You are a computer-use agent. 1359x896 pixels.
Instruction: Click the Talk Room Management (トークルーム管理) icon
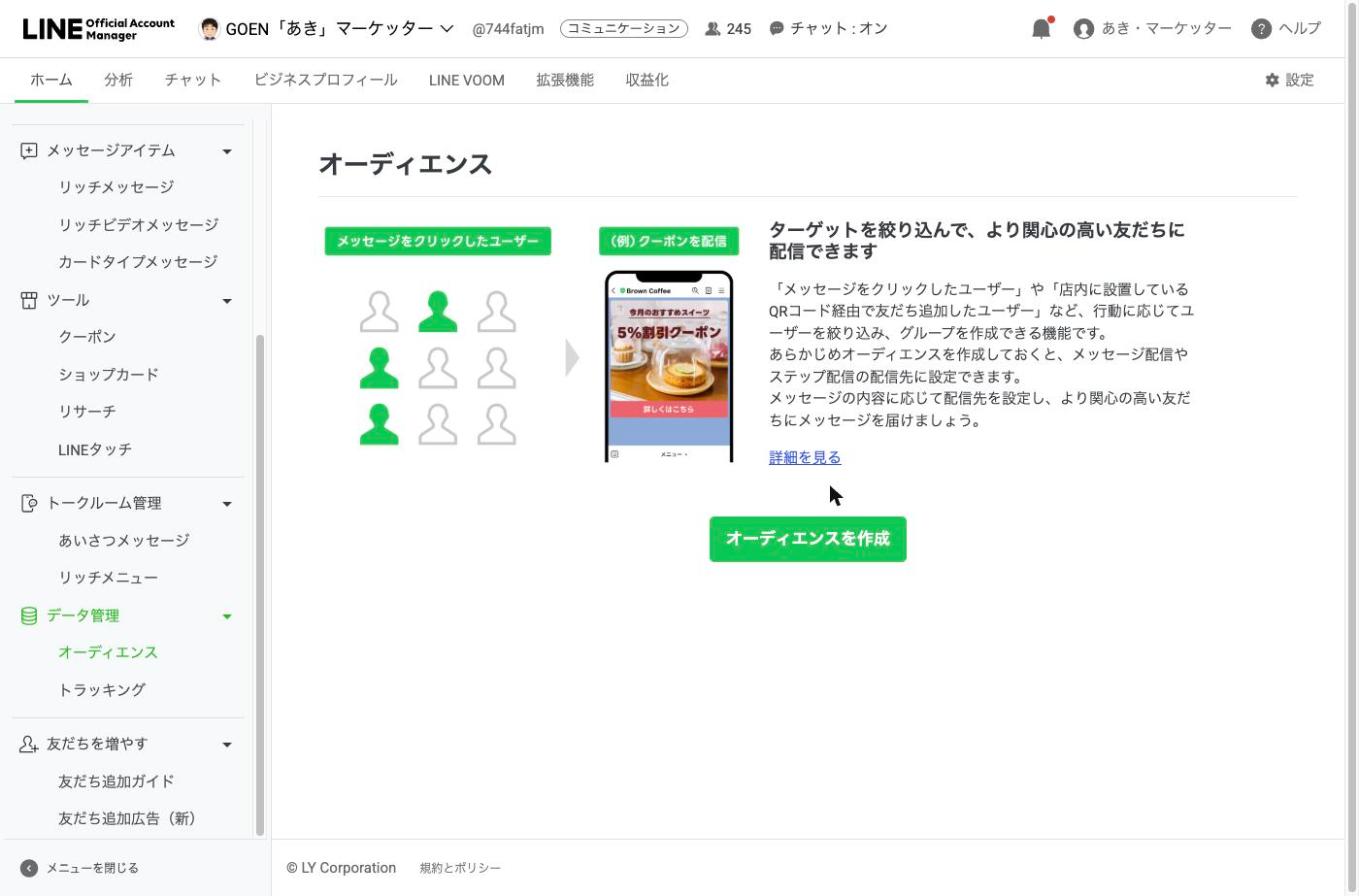point(29,503)
